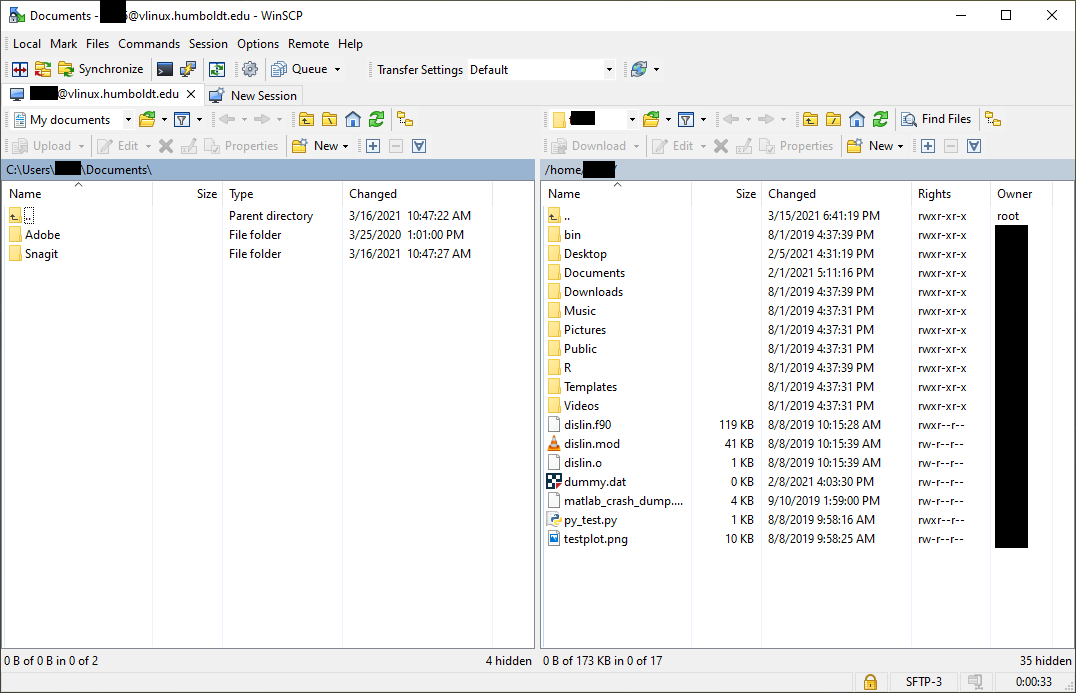Image resolution: width=1076 pixels, height=693 pixels.
Task: Click the globe refresh toolbar icon
Action: pyautogui.click(x=639, y=69)
